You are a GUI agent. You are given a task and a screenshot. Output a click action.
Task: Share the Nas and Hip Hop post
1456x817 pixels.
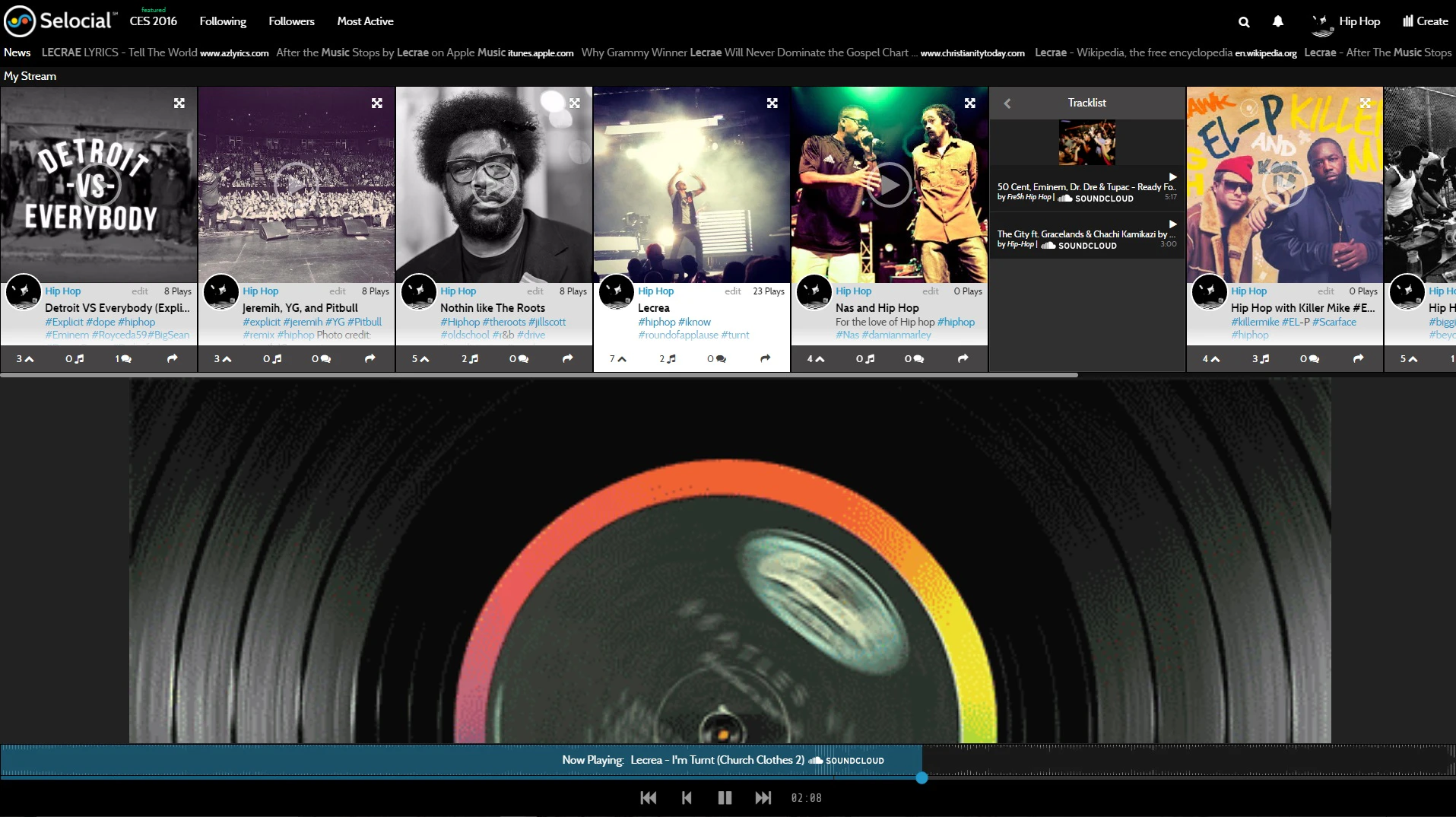(x=963, y=358)
